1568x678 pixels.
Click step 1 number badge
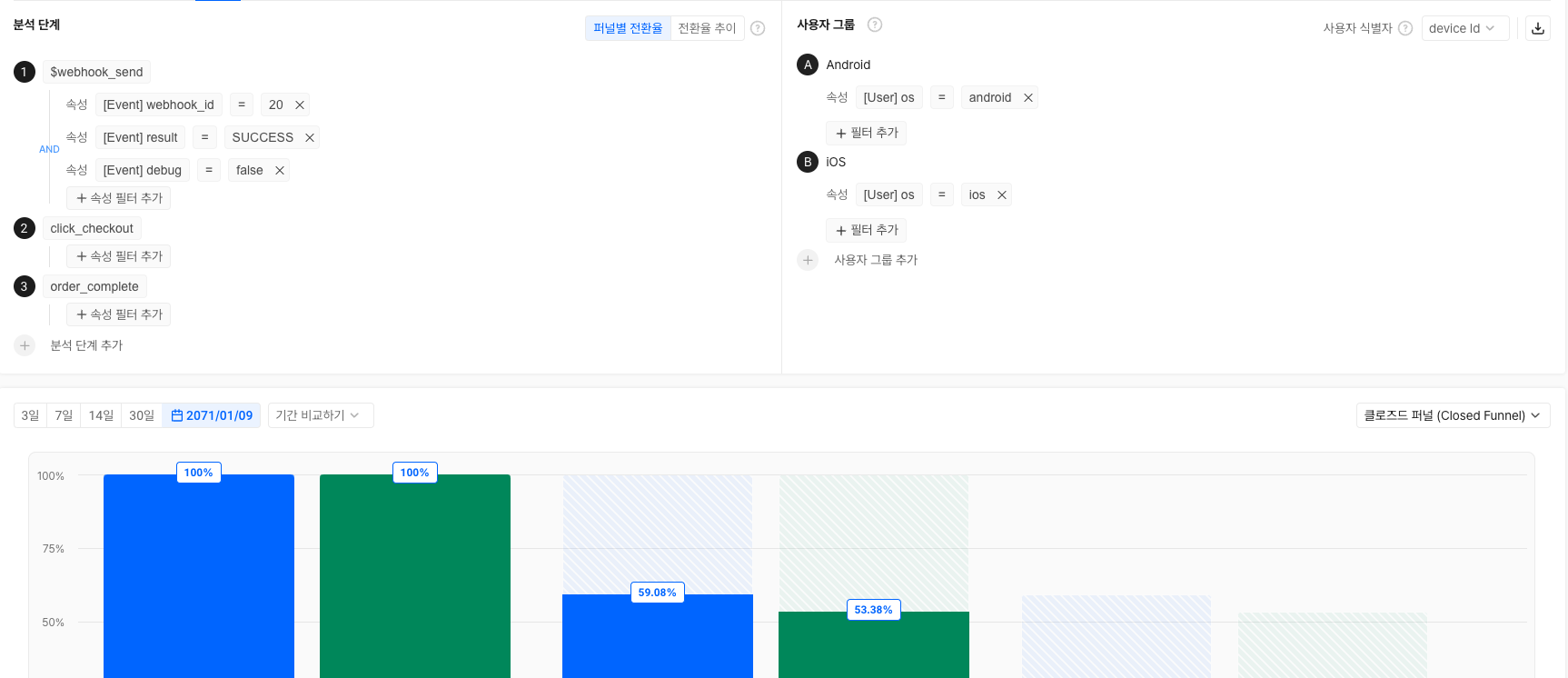pos(25,72)
